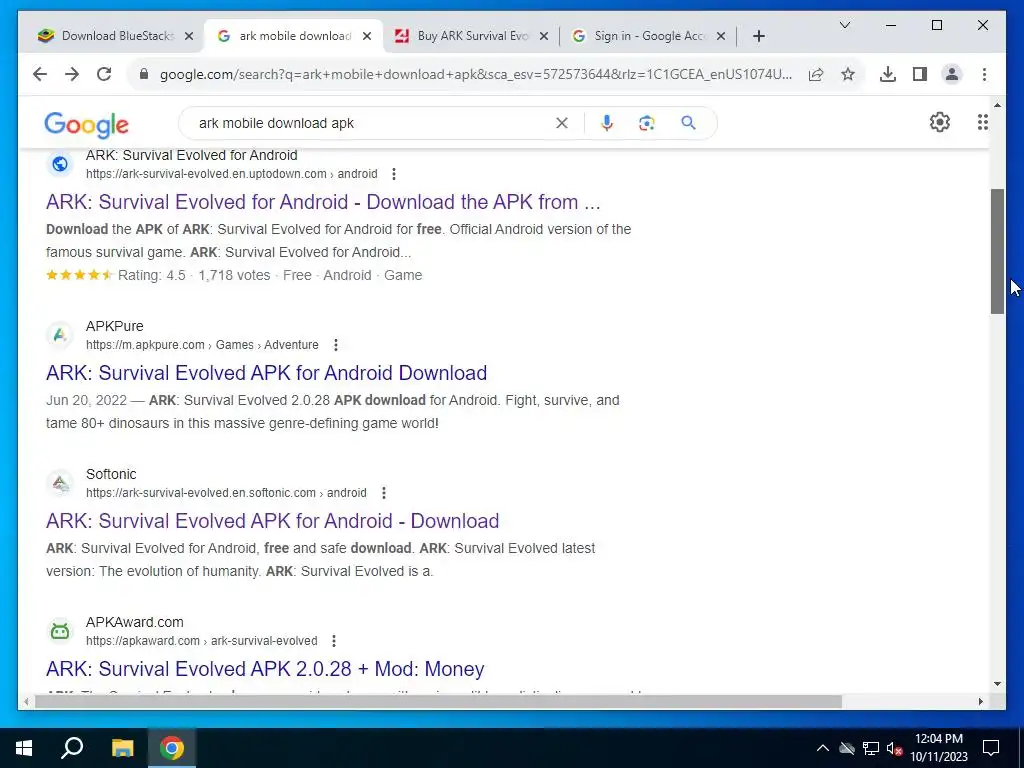
Task: Open more options for APKPure result
Action: coord(336,345)
